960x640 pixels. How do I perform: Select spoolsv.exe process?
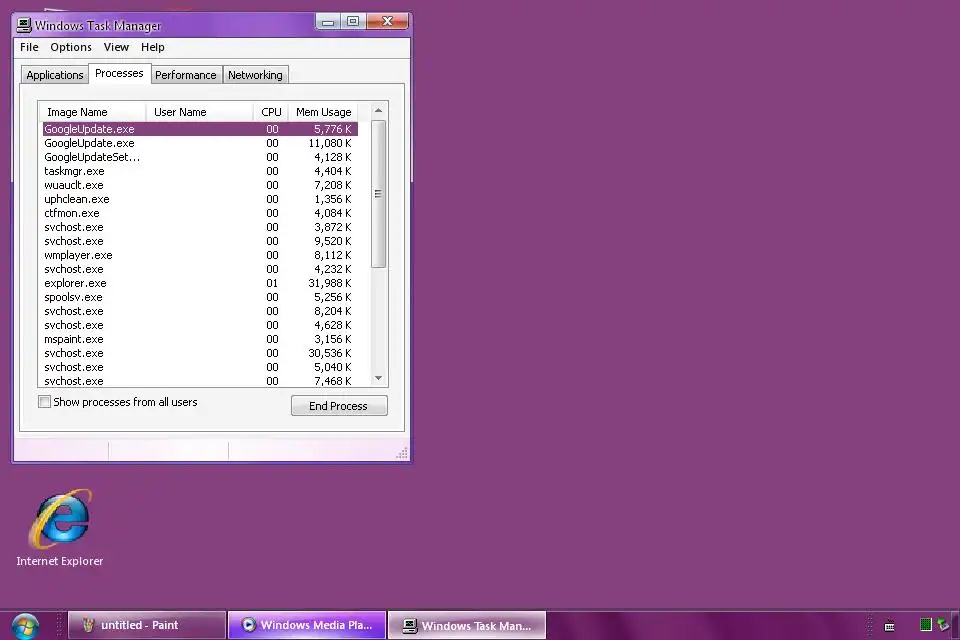coord(200,298)
